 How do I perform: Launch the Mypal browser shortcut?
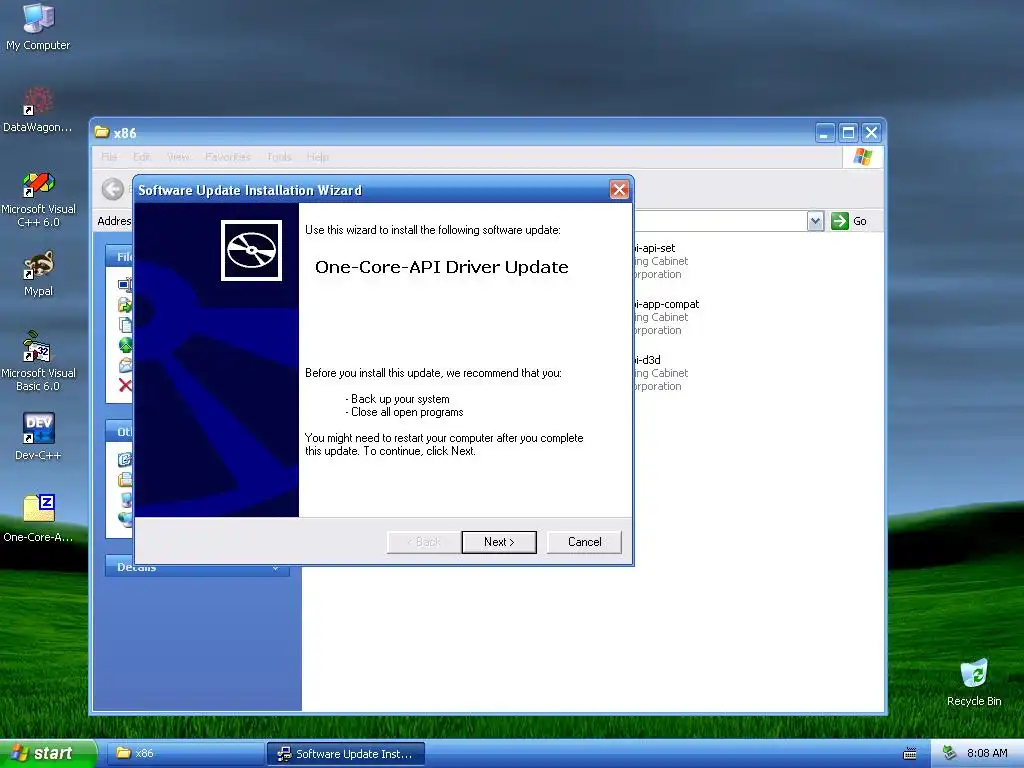point(38,274)
